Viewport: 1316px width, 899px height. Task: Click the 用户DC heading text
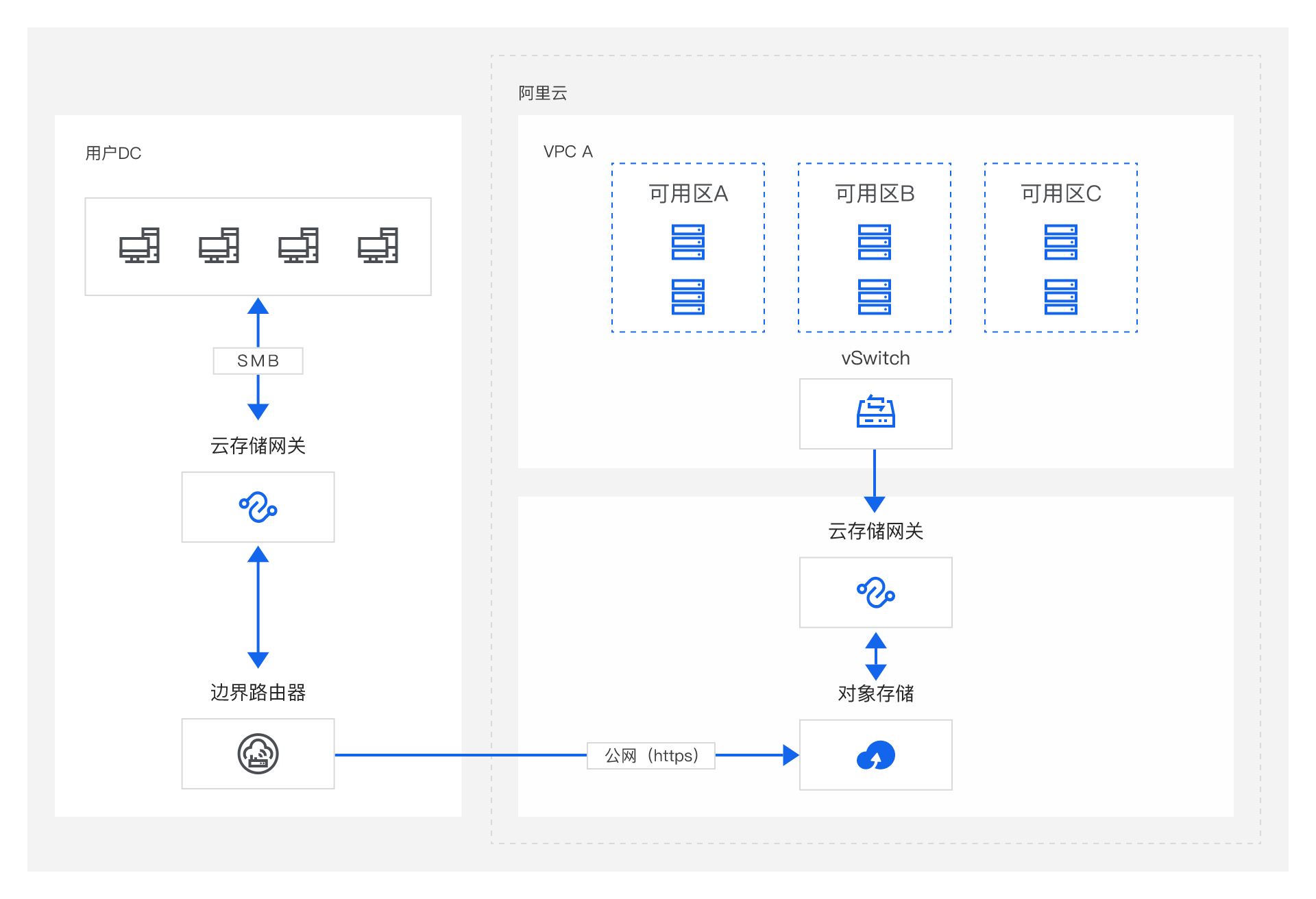[113, 153]
